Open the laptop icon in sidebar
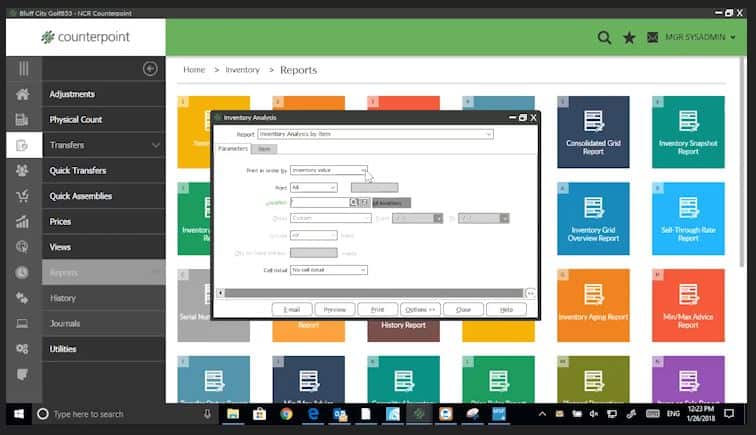 22,324
